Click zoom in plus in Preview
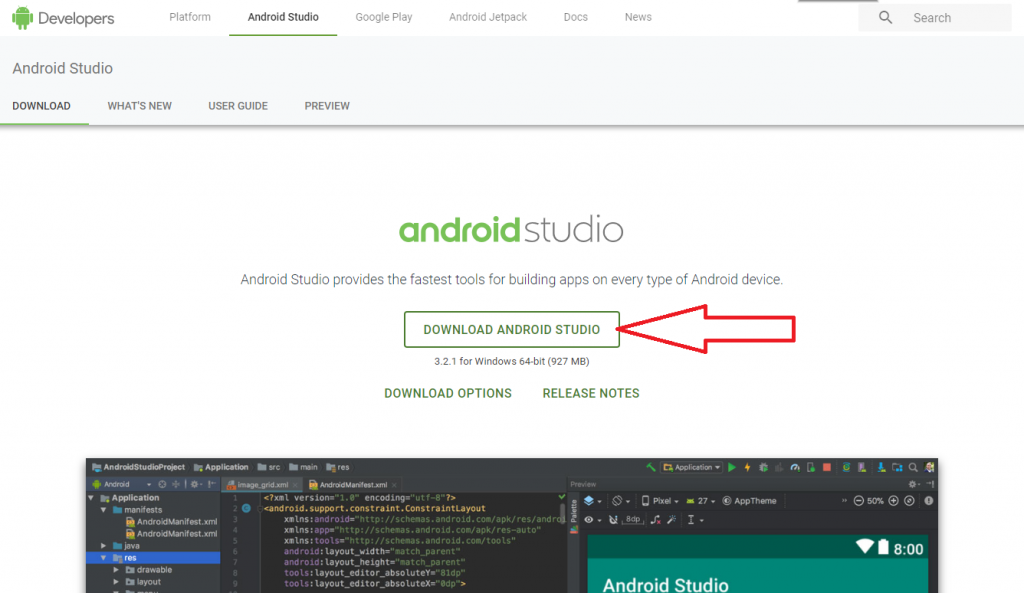 tap(893, 501)
